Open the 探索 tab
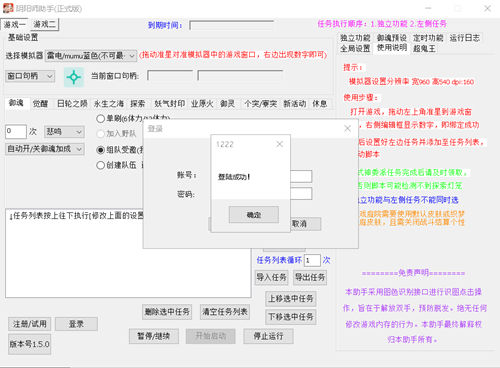The width and height of the screenshot is (500, 368). [x=138, y=104]
